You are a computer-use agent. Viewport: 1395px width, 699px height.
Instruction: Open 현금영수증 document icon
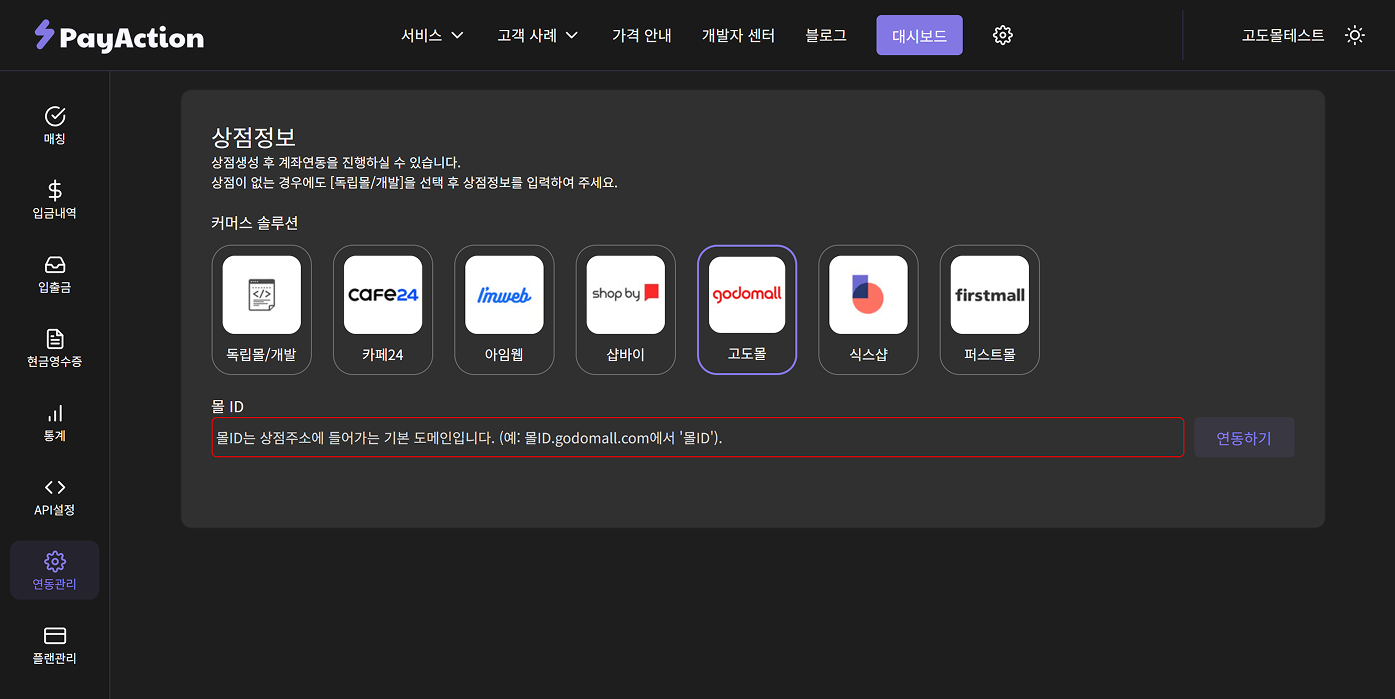pyautogui.click(x=55, y=339)
